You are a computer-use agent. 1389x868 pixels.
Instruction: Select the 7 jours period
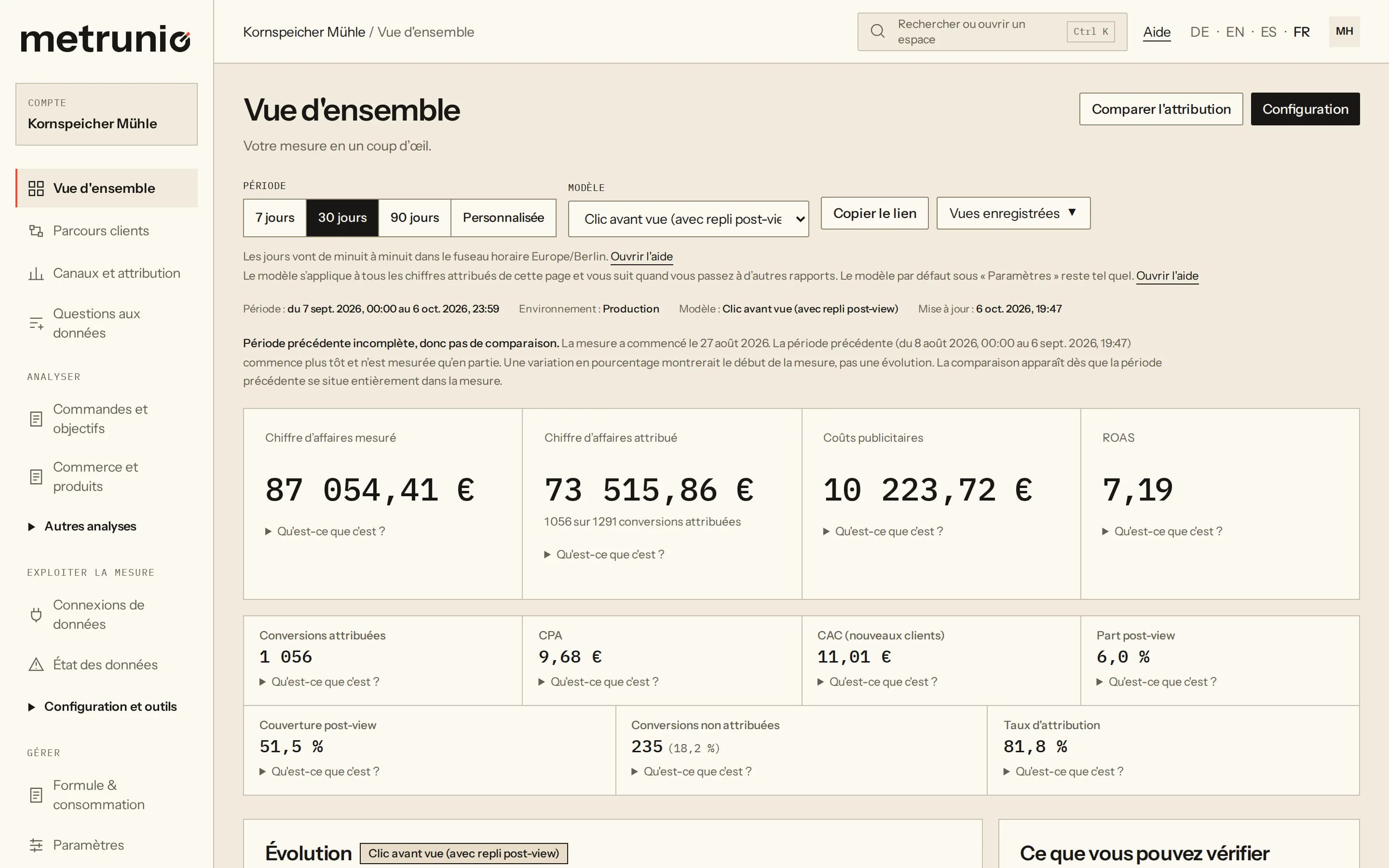[x=274, y=217]
